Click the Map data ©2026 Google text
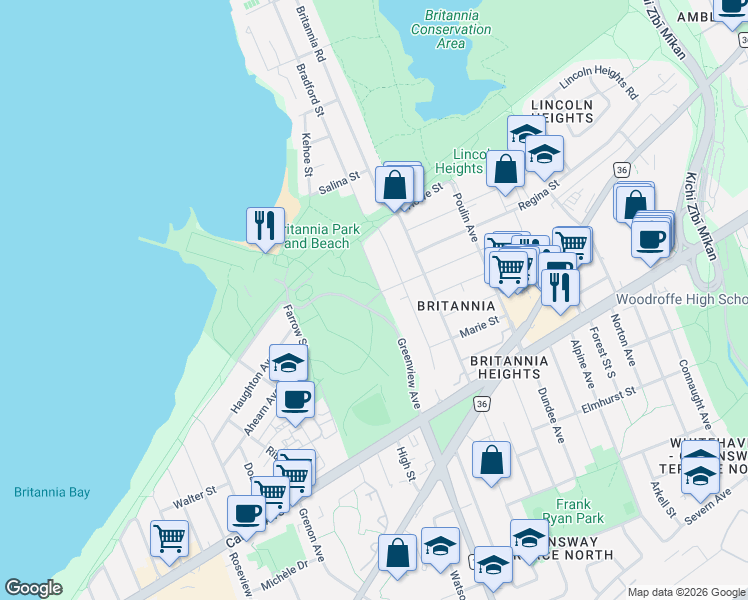Image resolution: width=748 pixels, height=600 pixels. 686,592
